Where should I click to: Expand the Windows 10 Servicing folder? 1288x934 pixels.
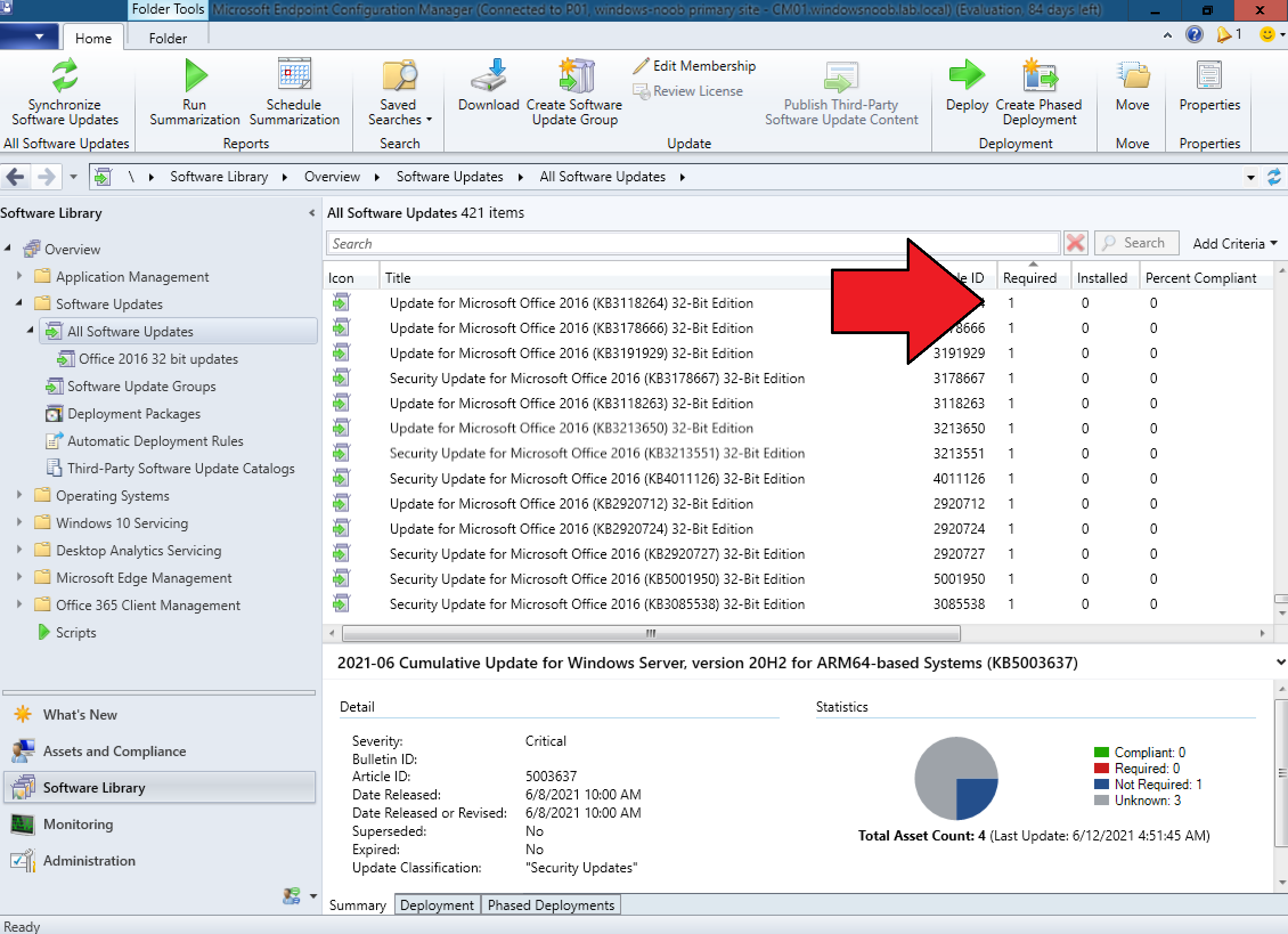coord(19,522)
